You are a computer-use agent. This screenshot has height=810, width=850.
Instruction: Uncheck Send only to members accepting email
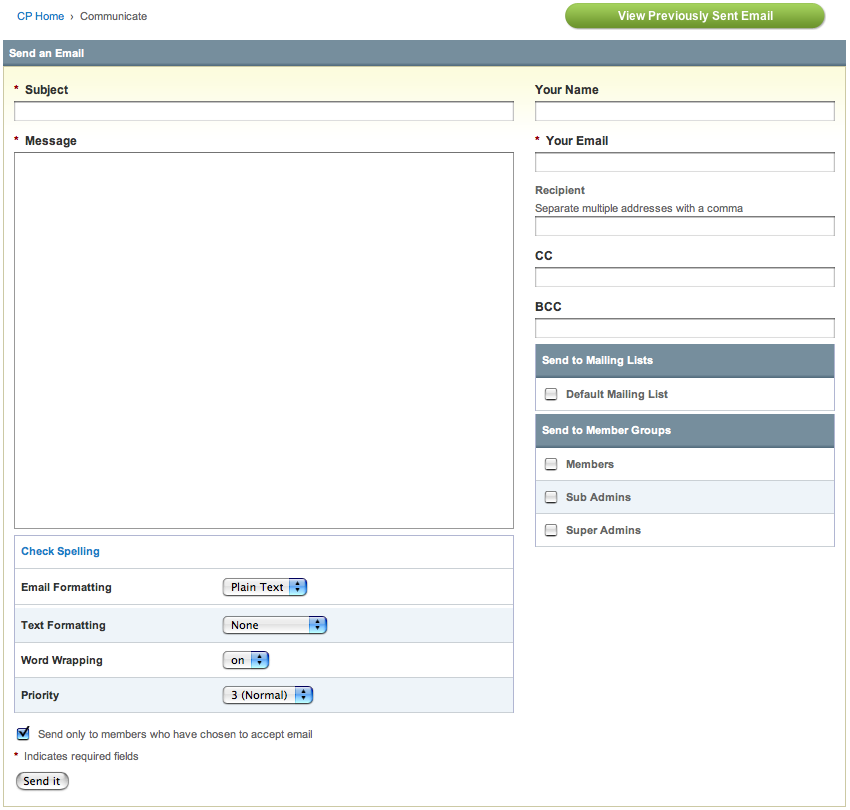pos(24,733)
